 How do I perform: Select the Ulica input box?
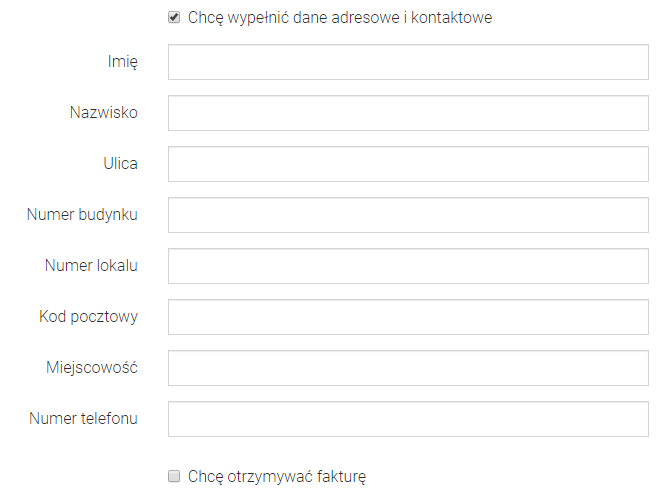408,164
